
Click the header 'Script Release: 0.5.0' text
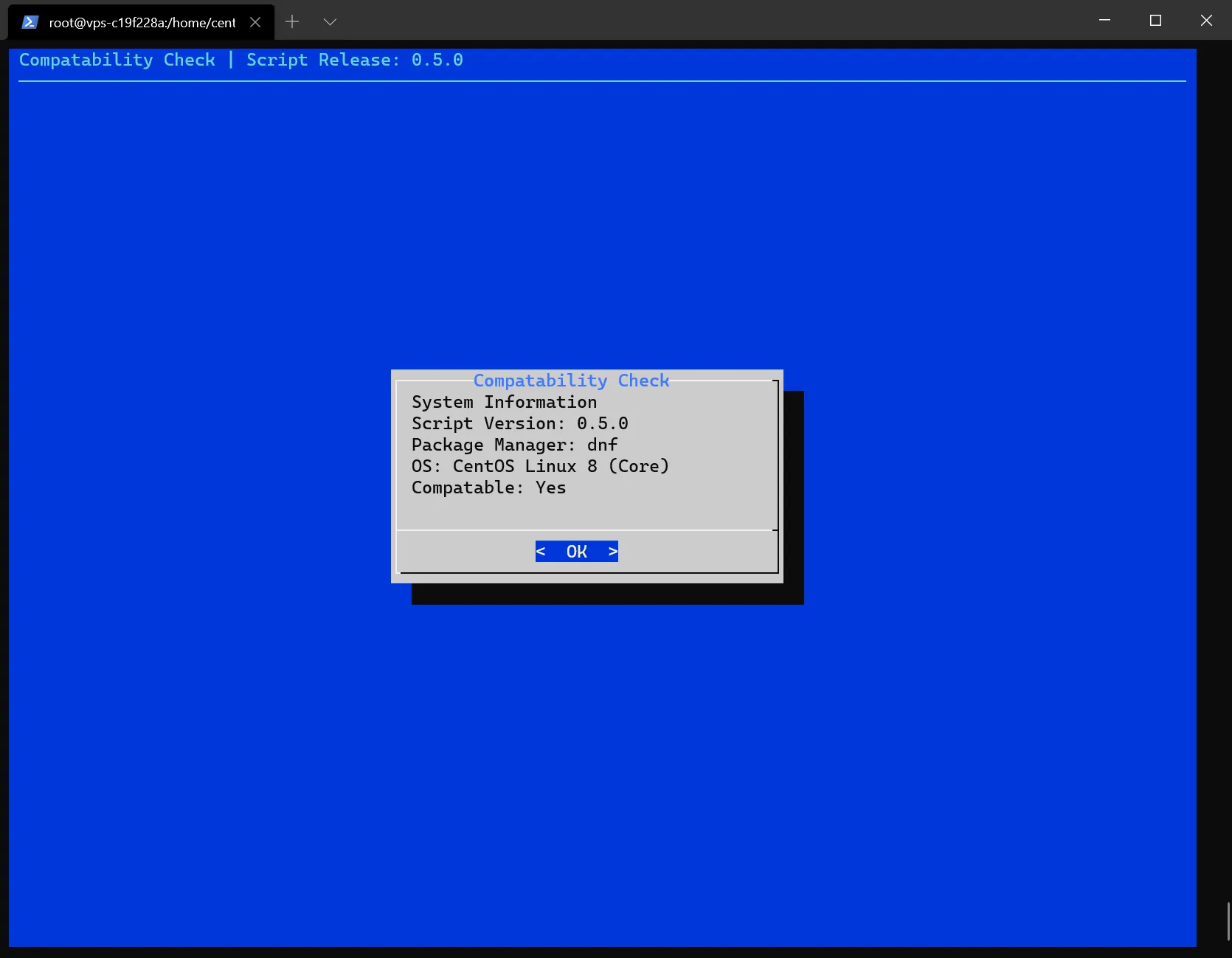coord(355,60)
